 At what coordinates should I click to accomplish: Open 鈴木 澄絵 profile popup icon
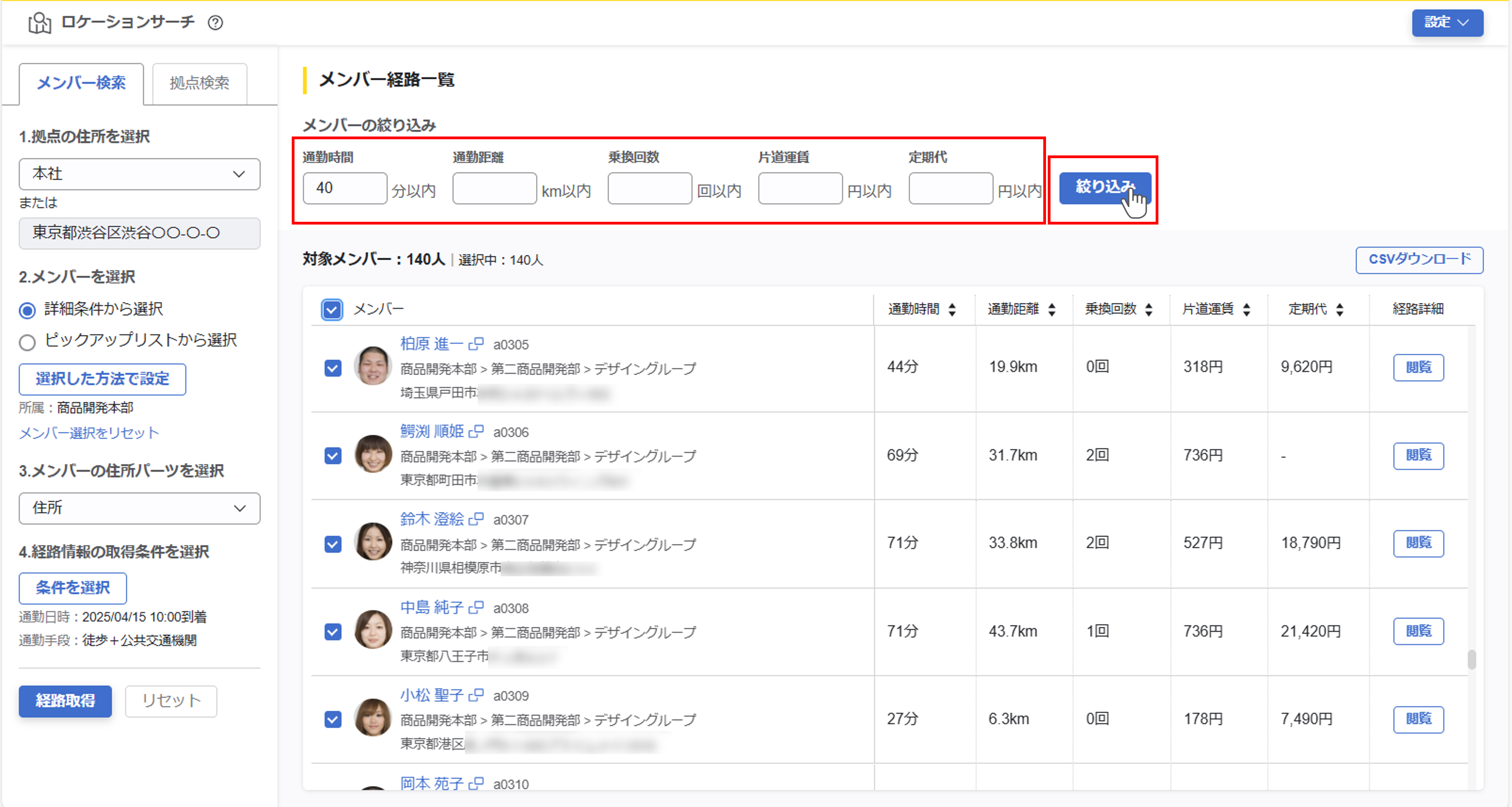point(476,519)
